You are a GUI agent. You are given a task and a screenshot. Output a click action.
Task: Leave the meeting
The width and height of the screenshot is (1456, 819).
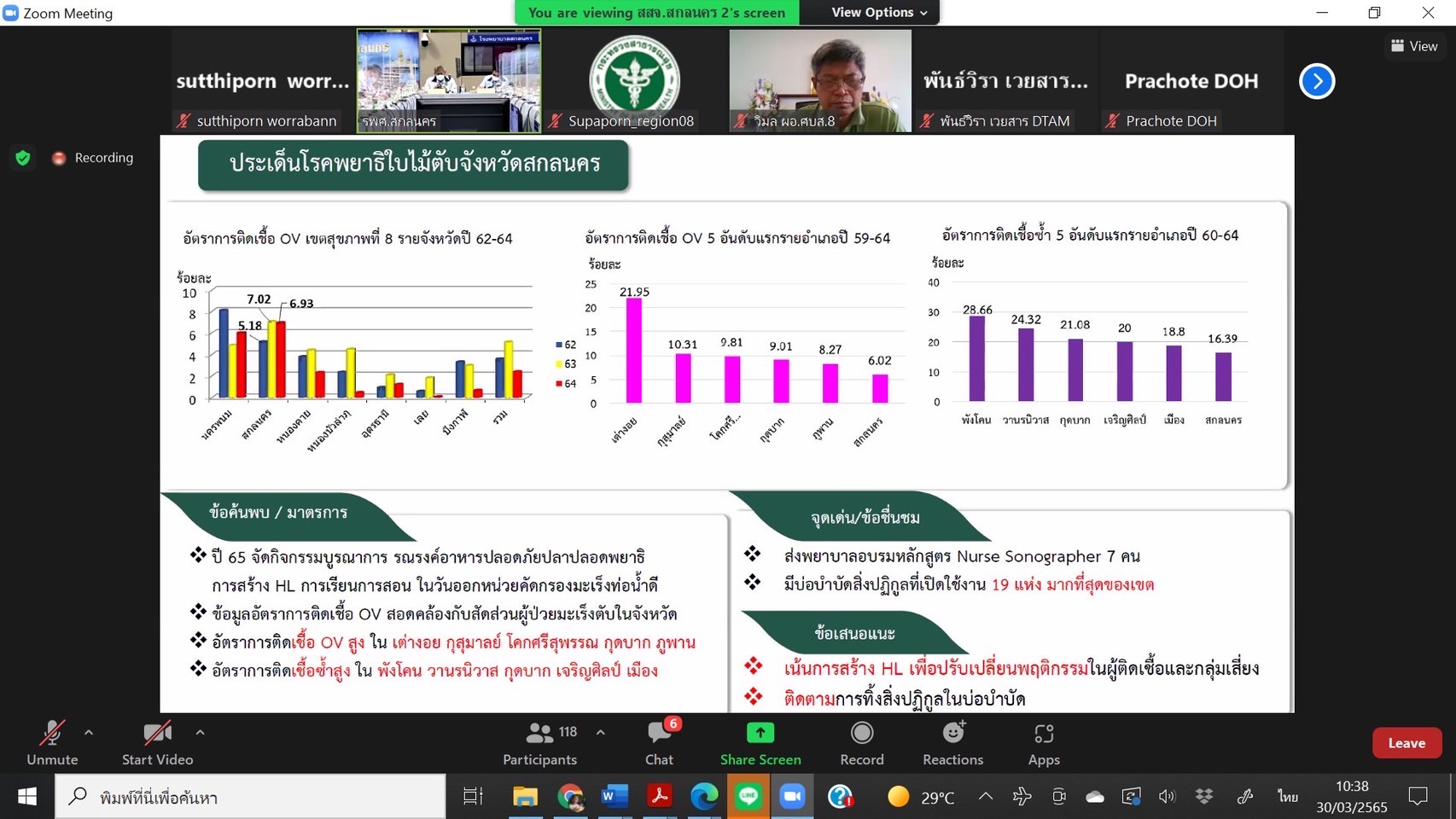coord(1406,743)
